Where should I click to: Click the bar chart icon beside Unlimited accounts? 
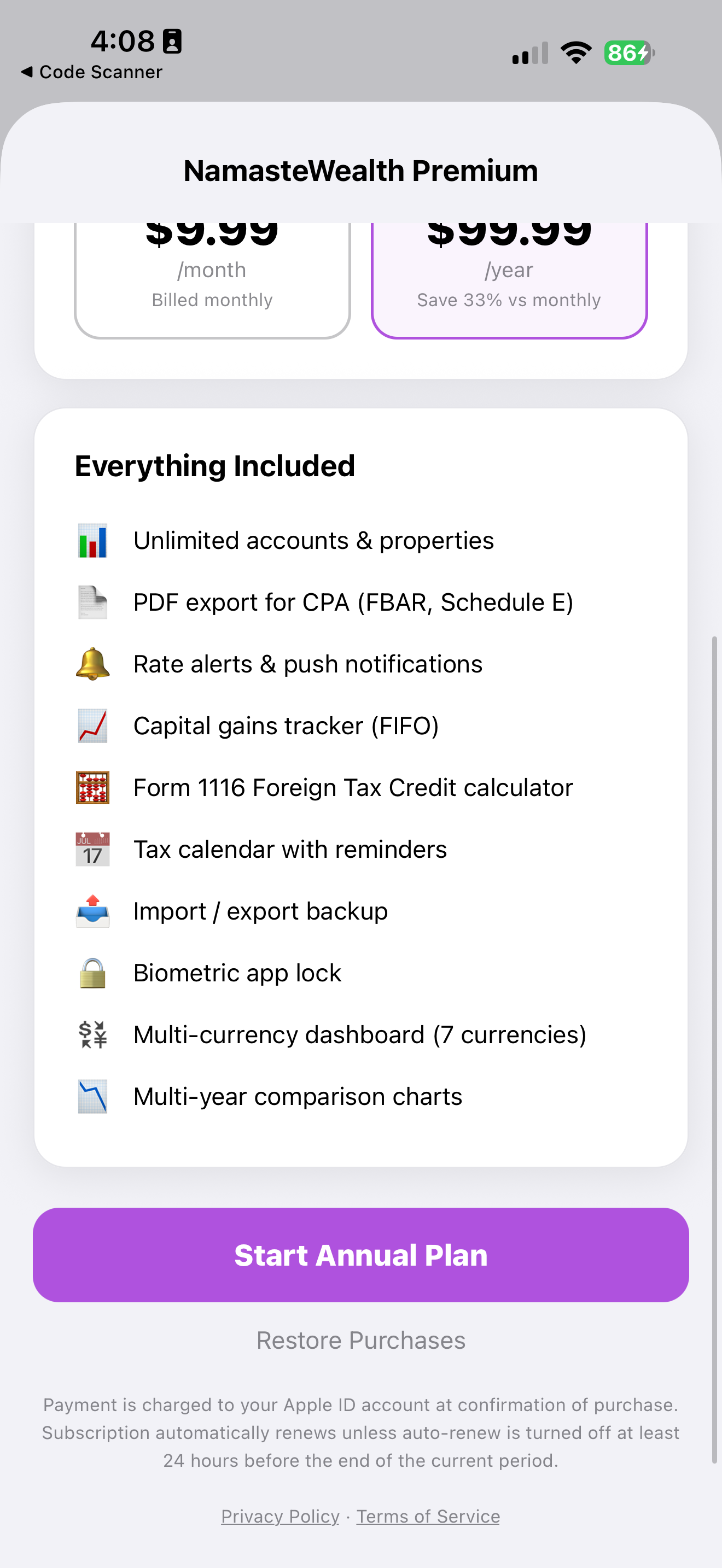tap(92, 541)
